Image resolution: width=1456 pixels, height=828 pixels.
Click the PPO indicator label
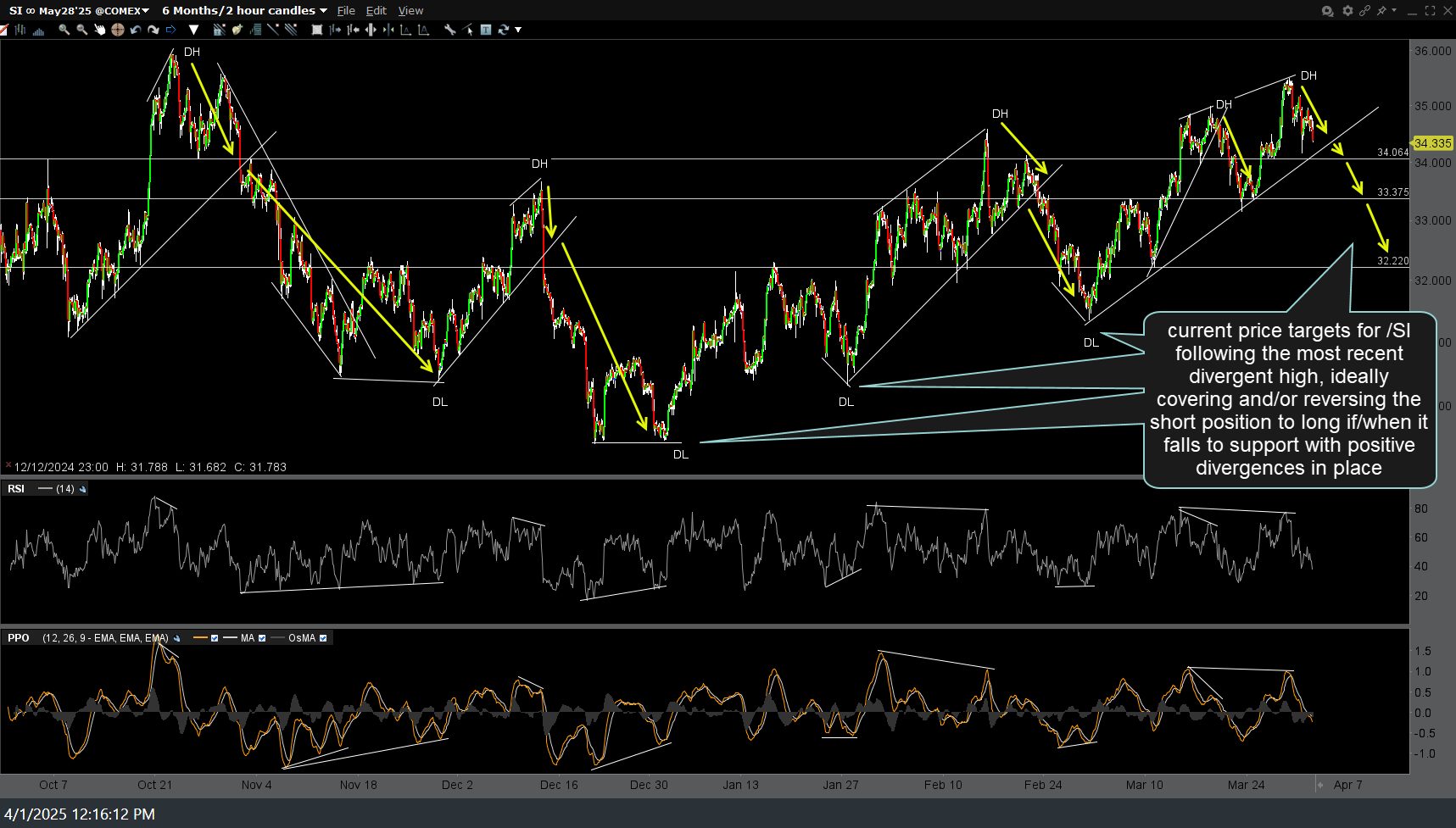coord(18,638)
